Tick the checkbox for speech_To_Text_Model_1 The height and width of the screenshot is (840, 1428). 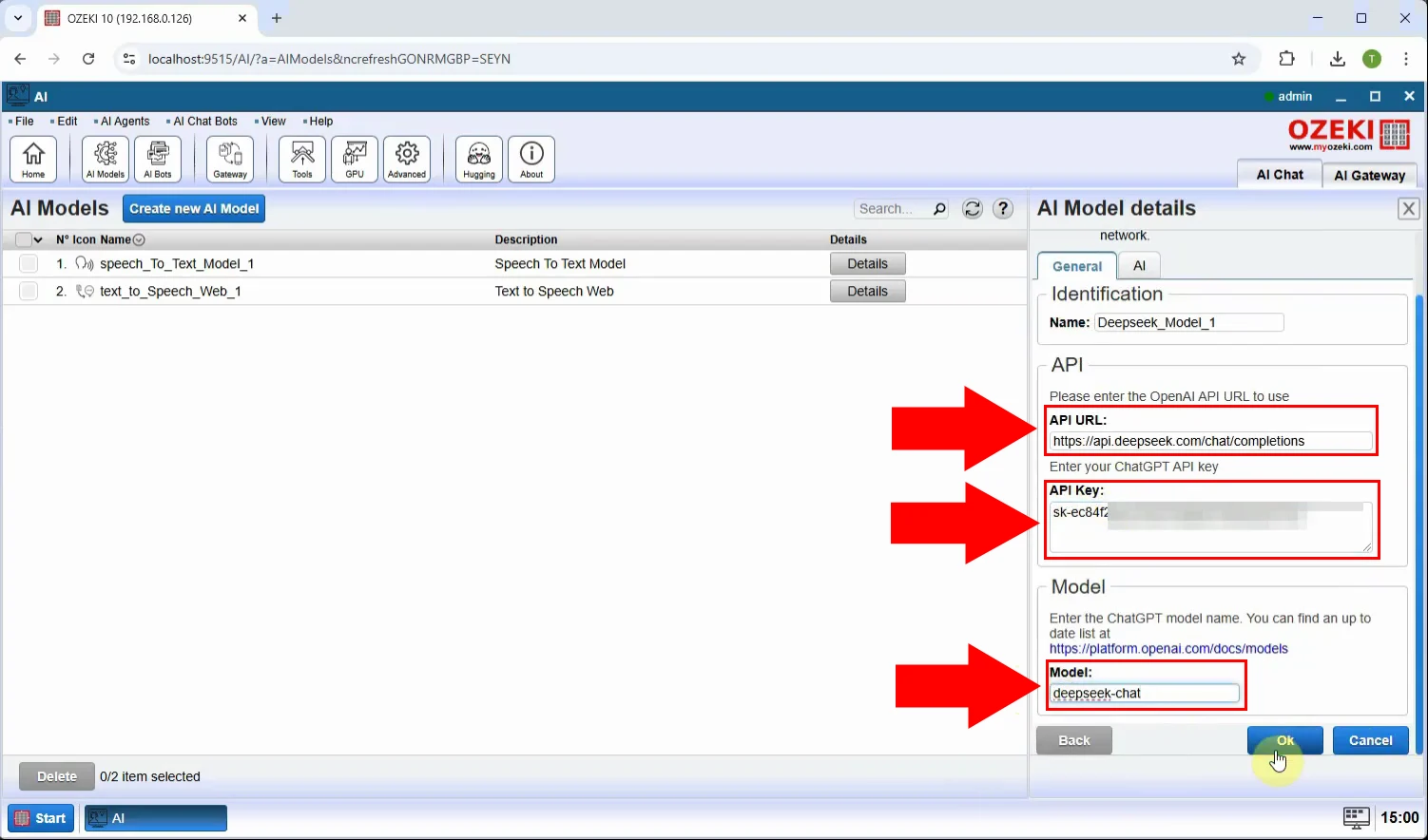pos(29,264)
